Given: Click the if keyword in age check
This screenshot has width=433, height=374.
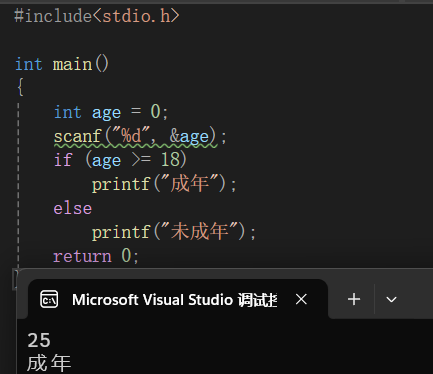Looking at the screenshot, I should [x=63, y=160].
